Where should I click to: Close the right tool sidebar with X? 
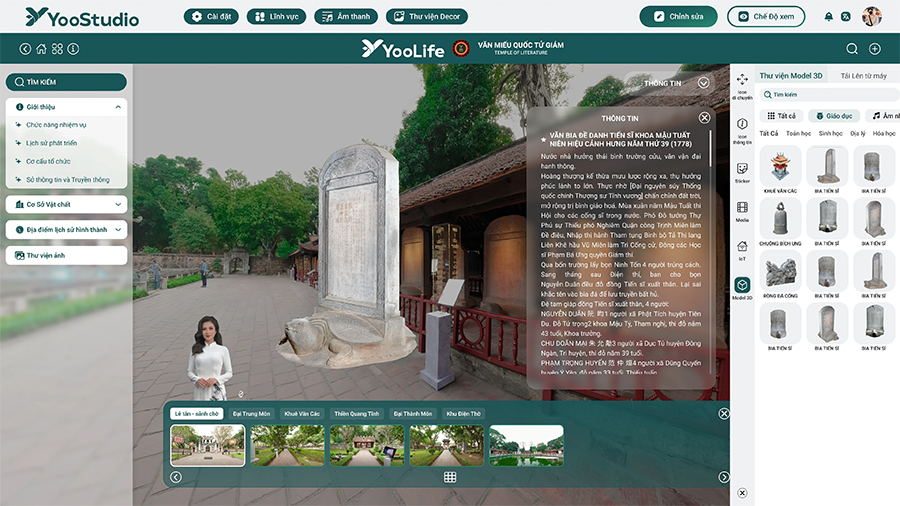[742, 493]
